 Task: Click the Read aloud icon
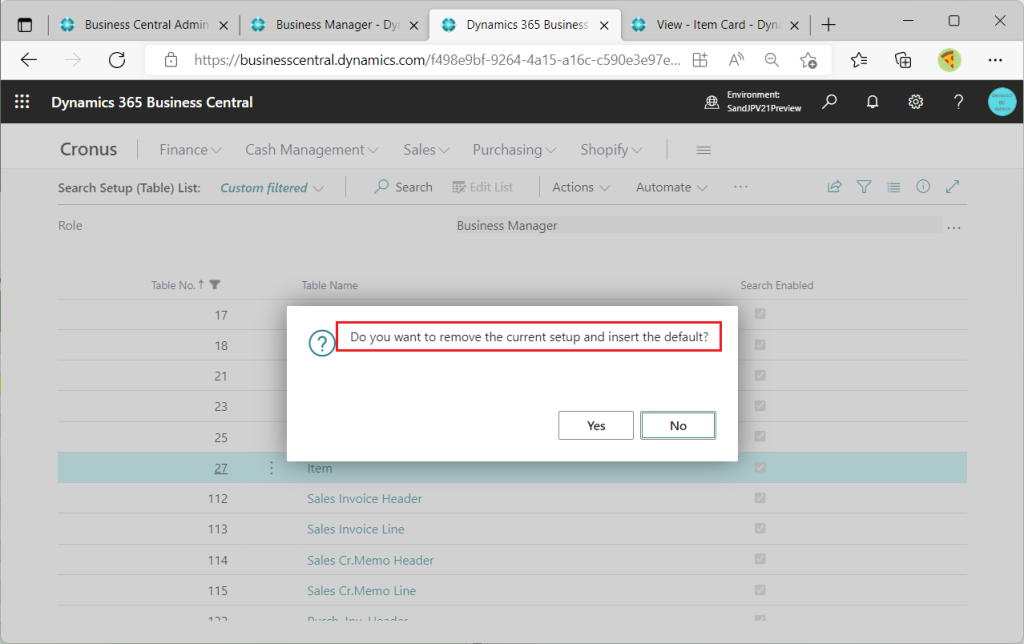click(x=736, y=60)
